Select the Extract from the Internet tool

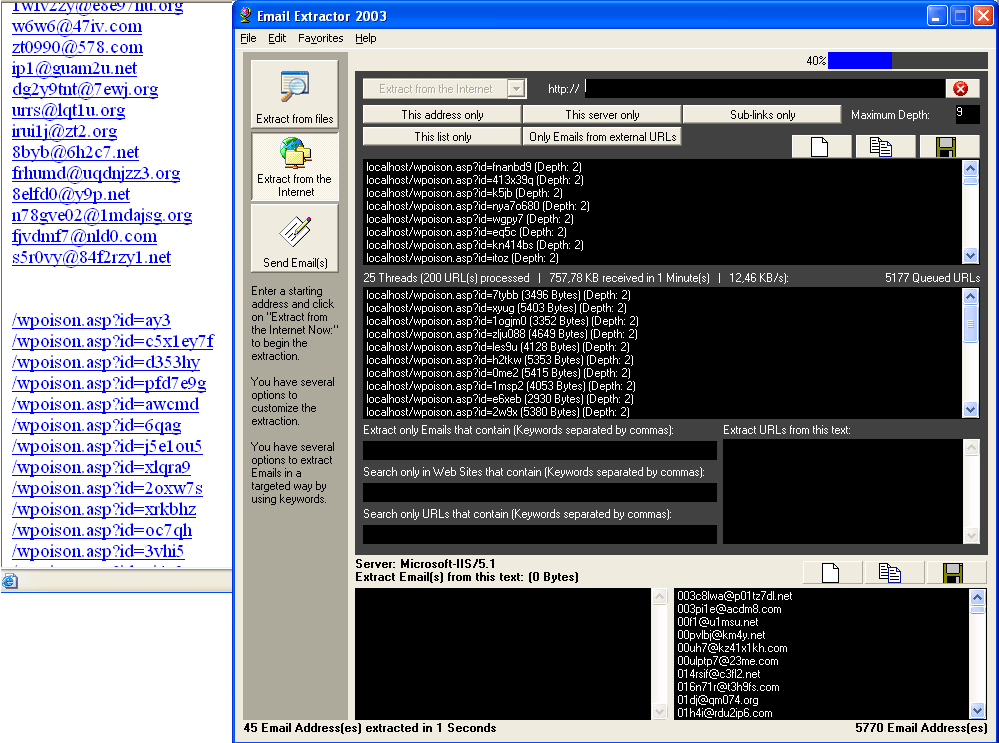[x=294, y=167]
